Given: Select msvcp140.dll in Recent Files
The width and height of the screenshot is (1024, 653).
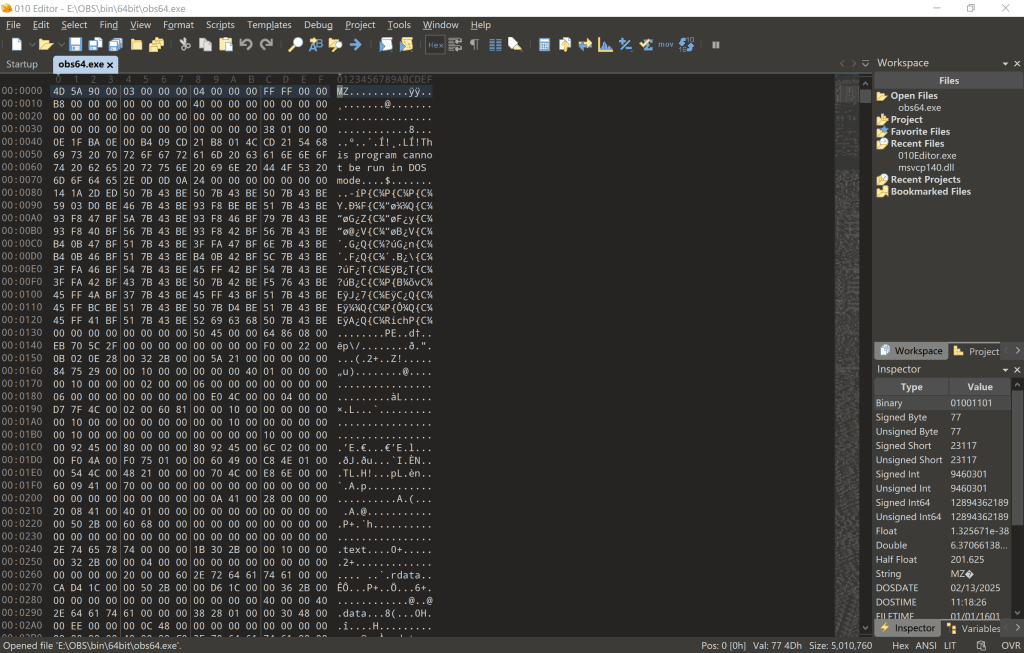Looking at the screenshot, I should (x=925, y=167).
